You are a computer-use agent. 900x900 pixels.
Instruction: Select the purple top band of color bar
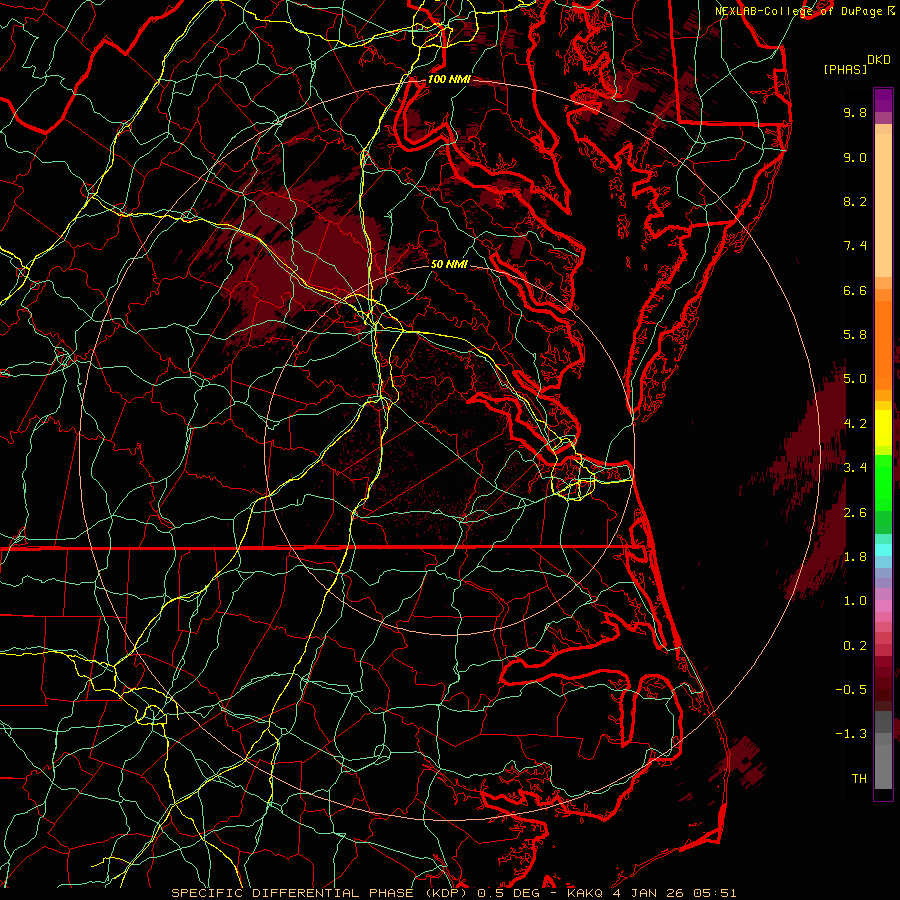coord(883,100)
